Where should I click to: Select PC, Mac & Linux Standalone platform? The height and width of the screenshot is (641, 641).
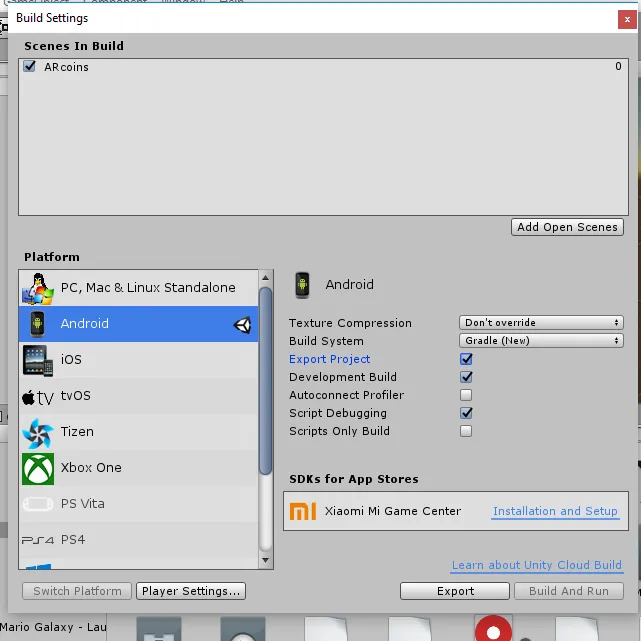[x=139, y=288]
